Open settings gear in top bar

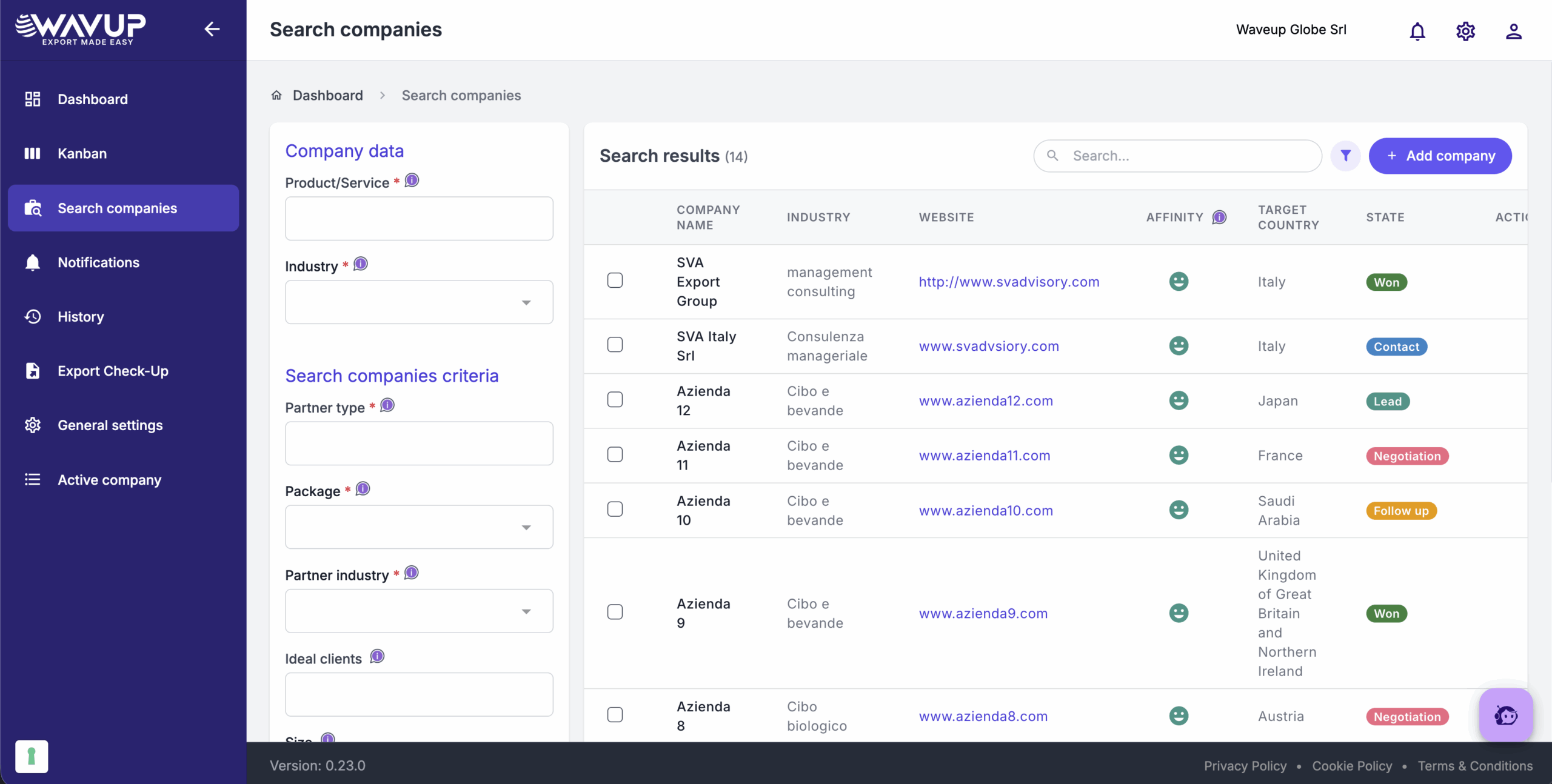click(x=1465, y=30)
